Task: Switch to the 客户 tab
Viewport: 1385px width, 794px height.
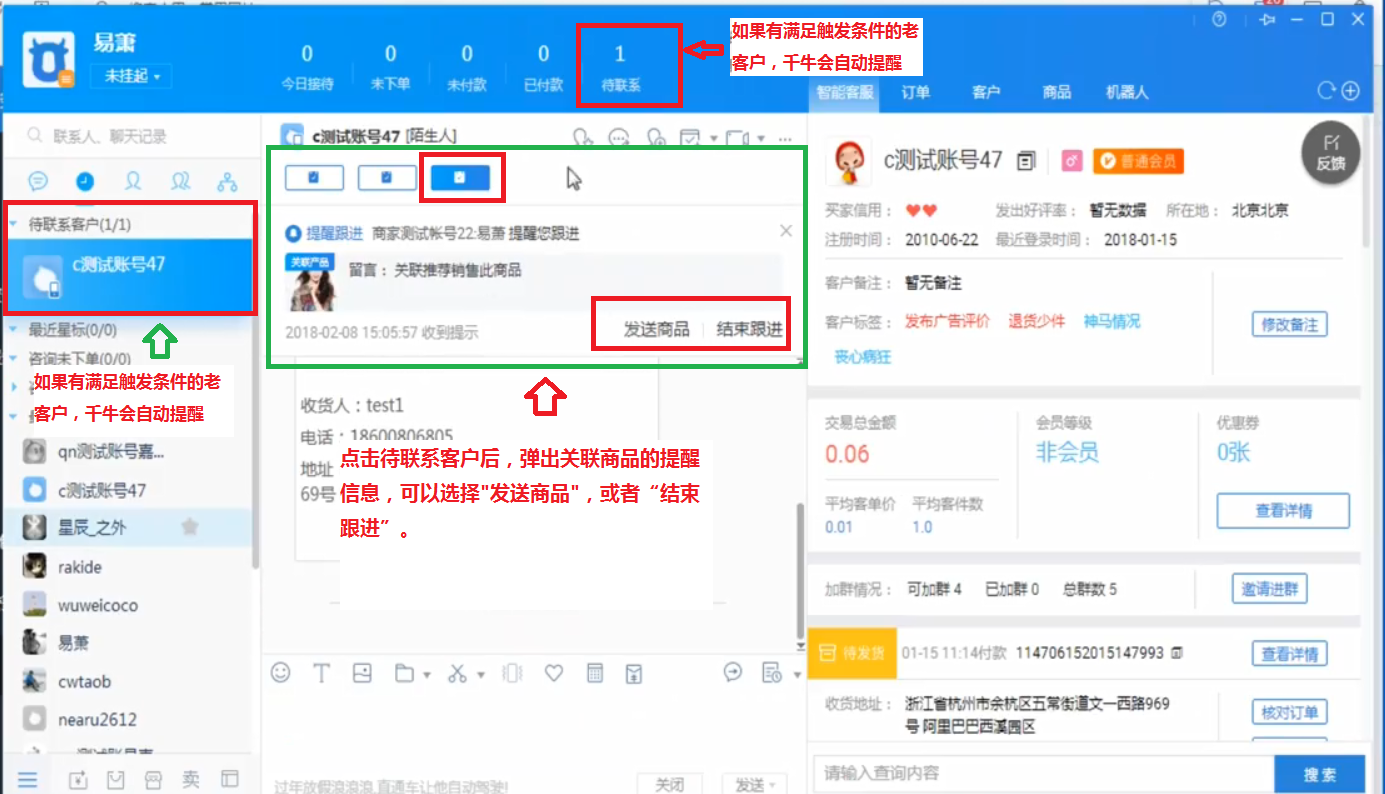Action: point(985,92)
